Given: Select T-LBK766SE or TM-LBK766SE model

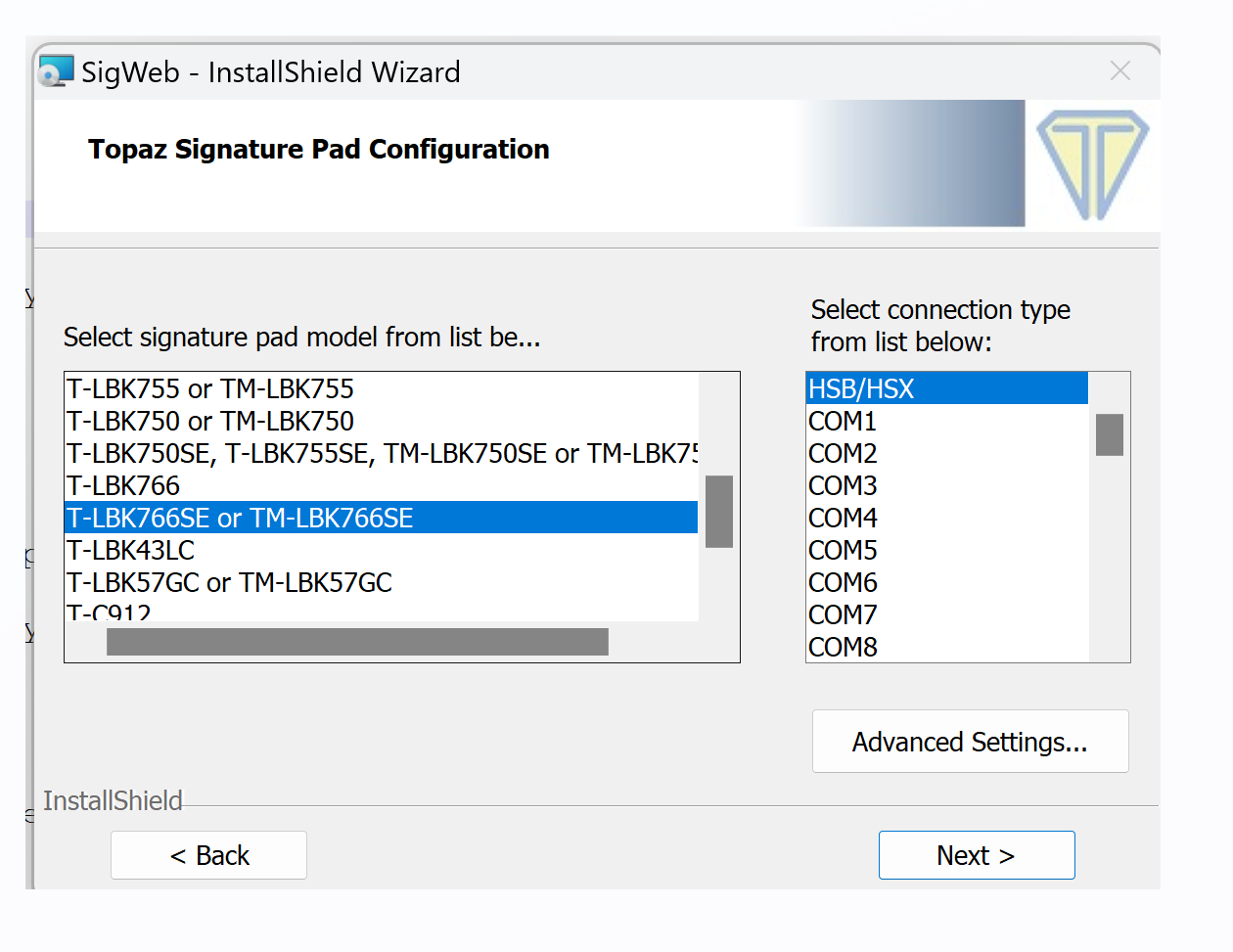Looking at the screenshot, I should coord(240,518).
